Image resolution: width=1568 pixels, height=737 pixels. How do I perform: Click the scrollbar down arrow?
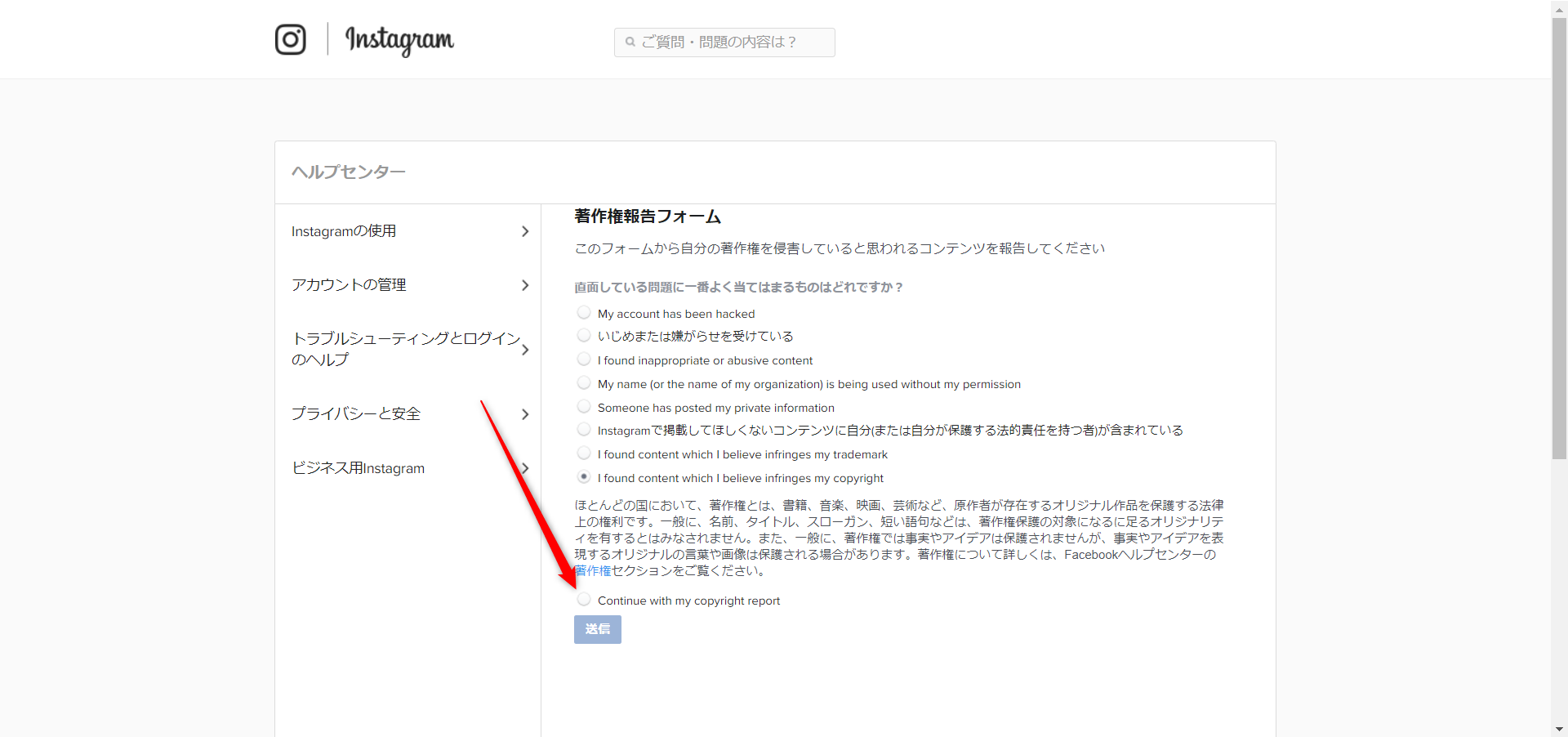[x=1559, y=729]
